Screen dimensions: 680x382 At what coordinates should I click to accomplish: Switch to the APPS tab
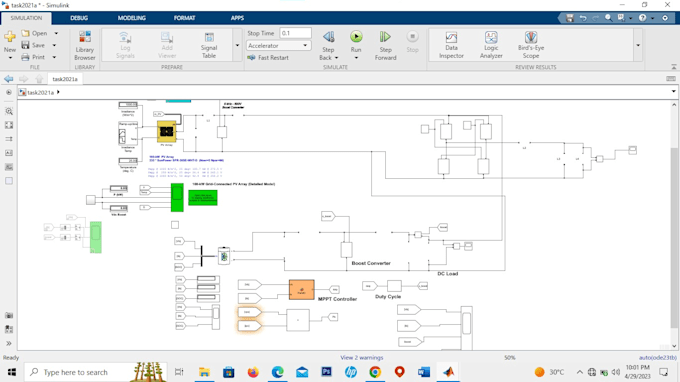[237, 18]
